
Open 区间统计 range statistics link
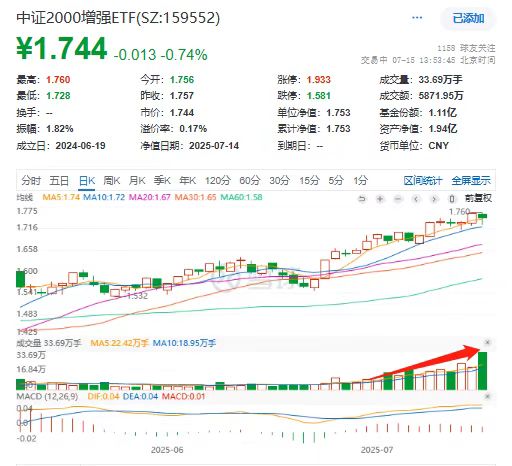[x=423, y=181]
